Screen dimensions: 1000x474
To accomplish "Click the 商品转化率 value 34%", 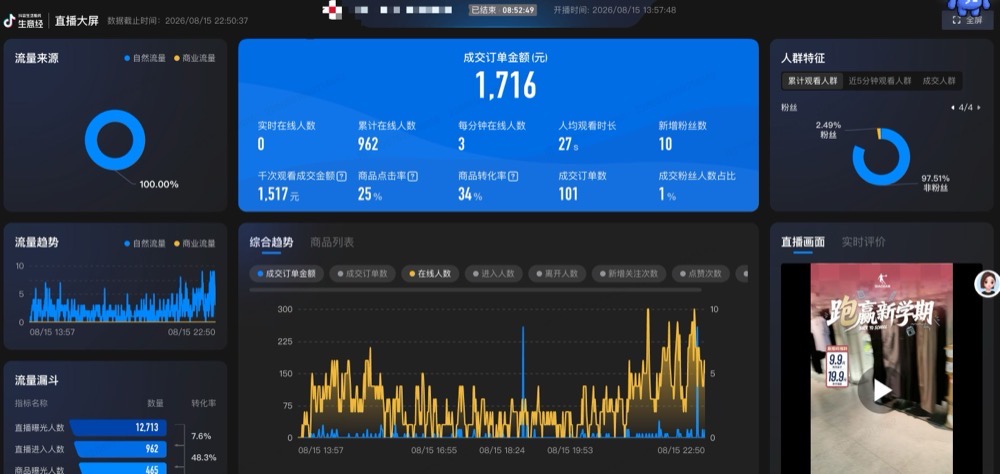I will (x=470, y=195).
